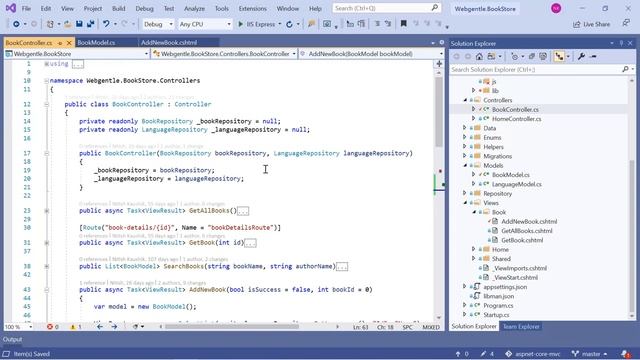Click the Switch Views icon in Solution Explorer
The width and height of the screenshot is (640, 360).
click(x=491, y=56)
